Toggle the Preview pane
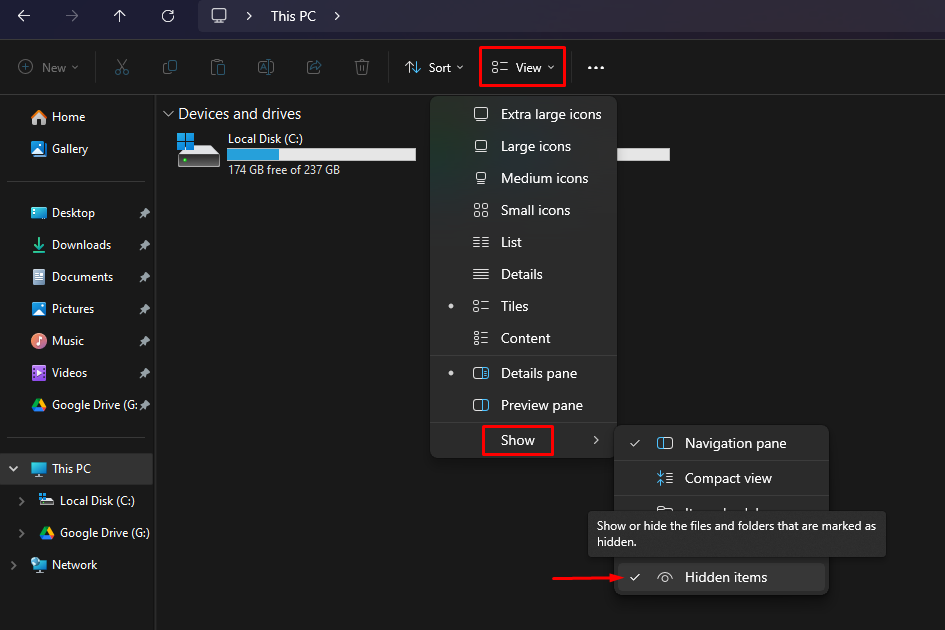The height and width of the screenshot is (630, 945). click(524, 405)
